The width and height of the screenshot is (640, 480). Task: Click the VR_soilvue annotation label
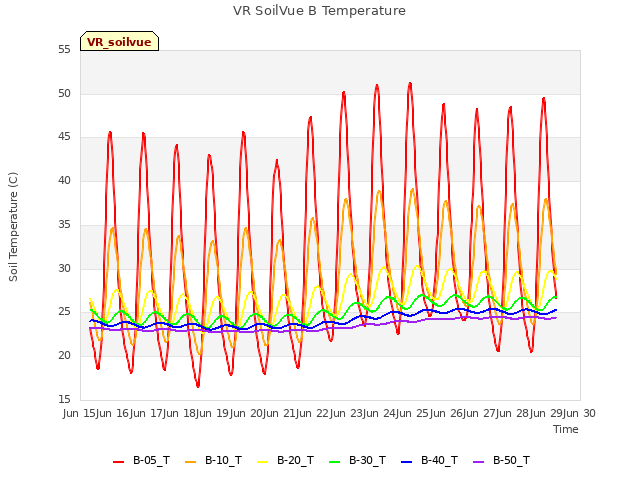click(x=119, y=42)
